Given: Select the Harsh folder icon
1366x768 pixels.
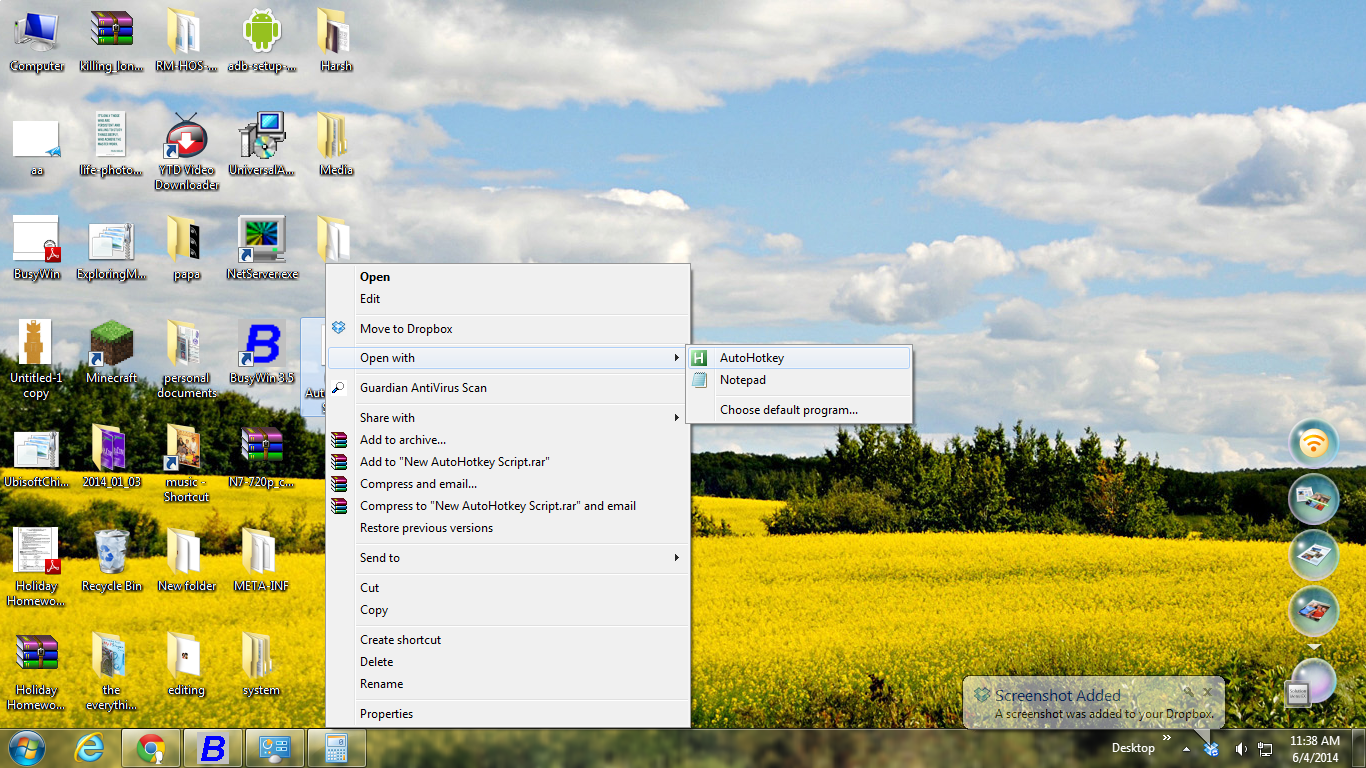Looking at the screenshot, I should point(336,41).
